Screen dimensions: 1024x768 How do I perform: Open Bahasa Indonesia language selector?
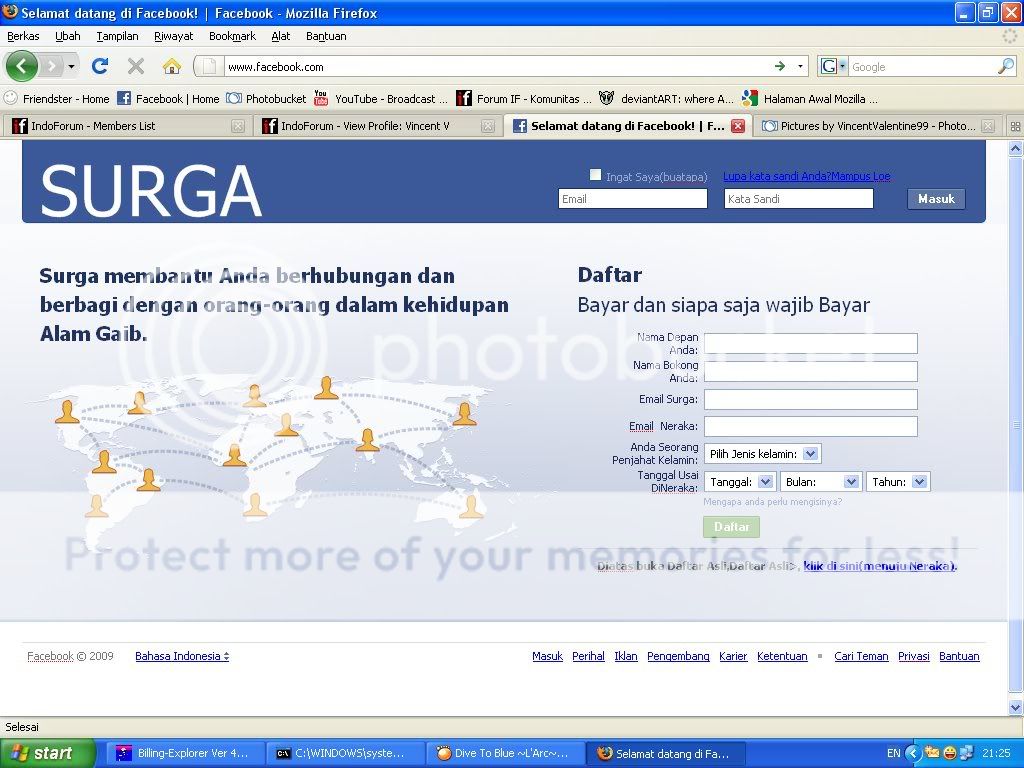(x=182, y=656)
